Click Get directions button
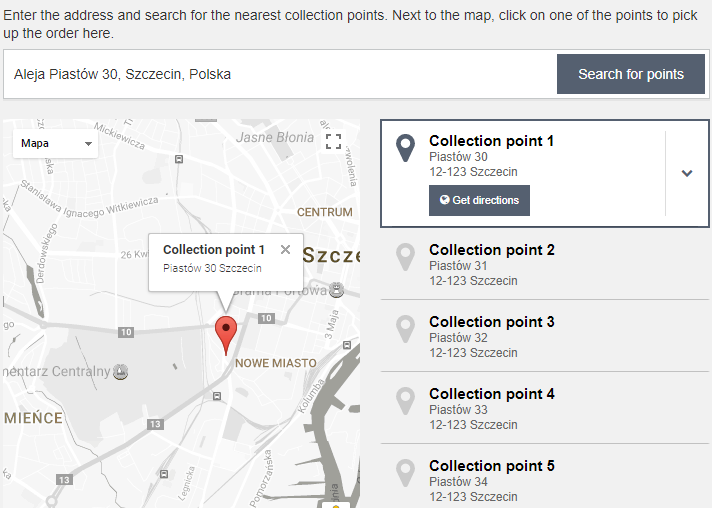This screenshot has height=508, width=712. pos(479,200)
